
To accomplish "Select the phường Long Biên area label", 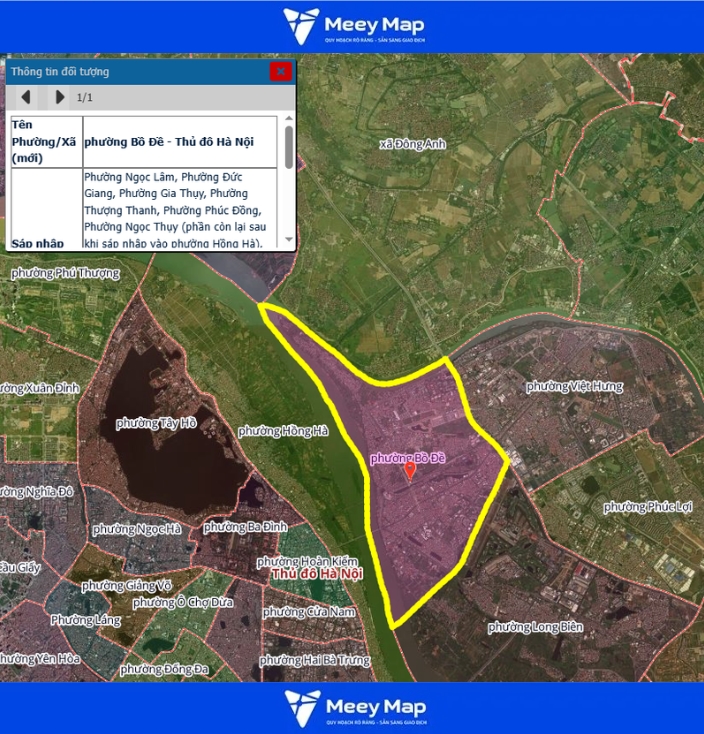I will 535,627.
